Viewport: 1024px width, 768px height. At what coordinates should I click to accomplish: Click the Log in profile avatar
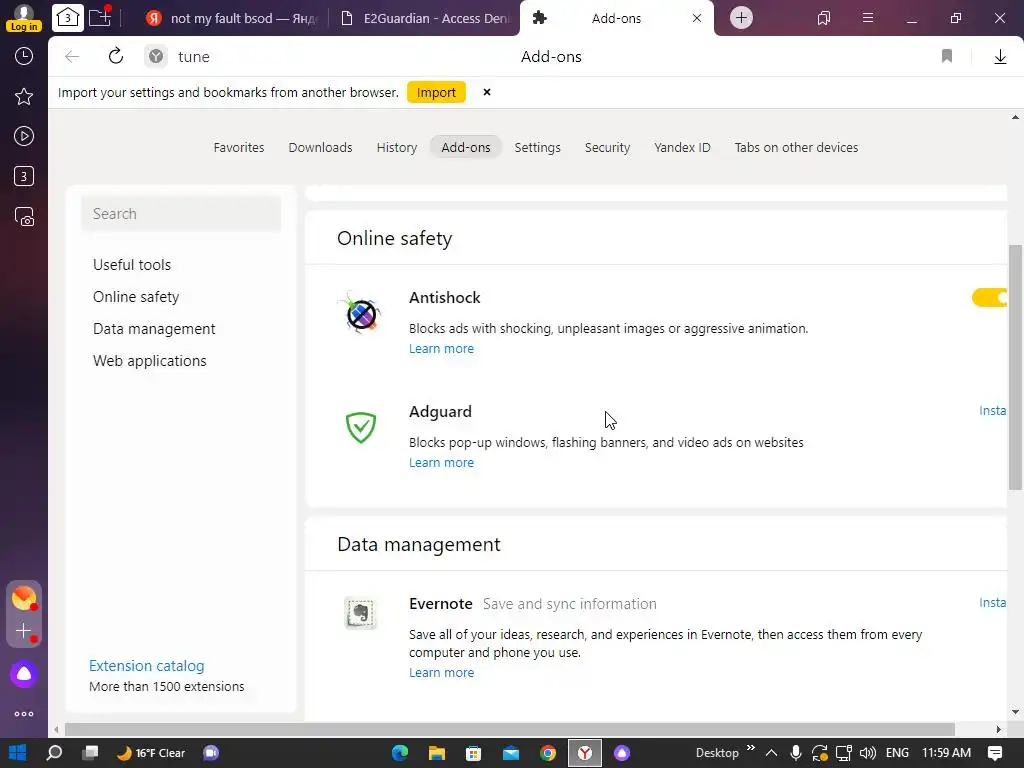pyautogui.click(x=24, y=18)
